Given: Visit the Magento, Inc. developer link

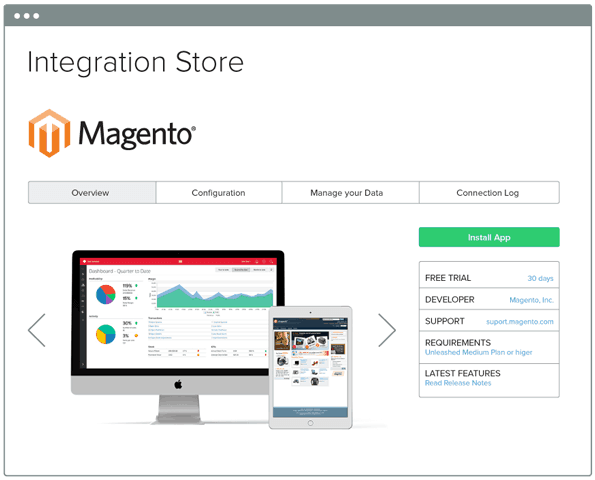Looking at the screenshot, I should click(x=531, y=300).
